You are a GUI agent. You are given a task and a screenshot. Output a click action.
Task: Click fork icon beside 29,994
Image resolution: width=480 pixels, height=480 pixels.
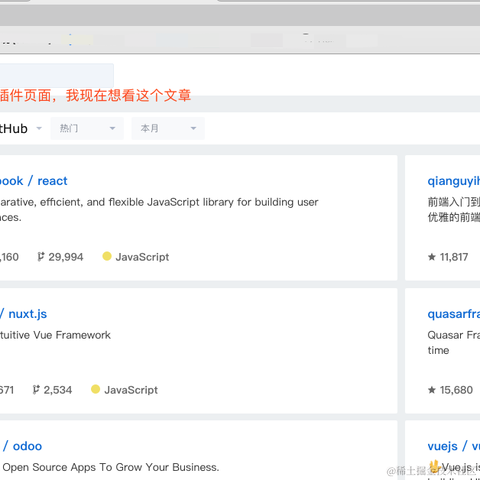tap(41, 257)
